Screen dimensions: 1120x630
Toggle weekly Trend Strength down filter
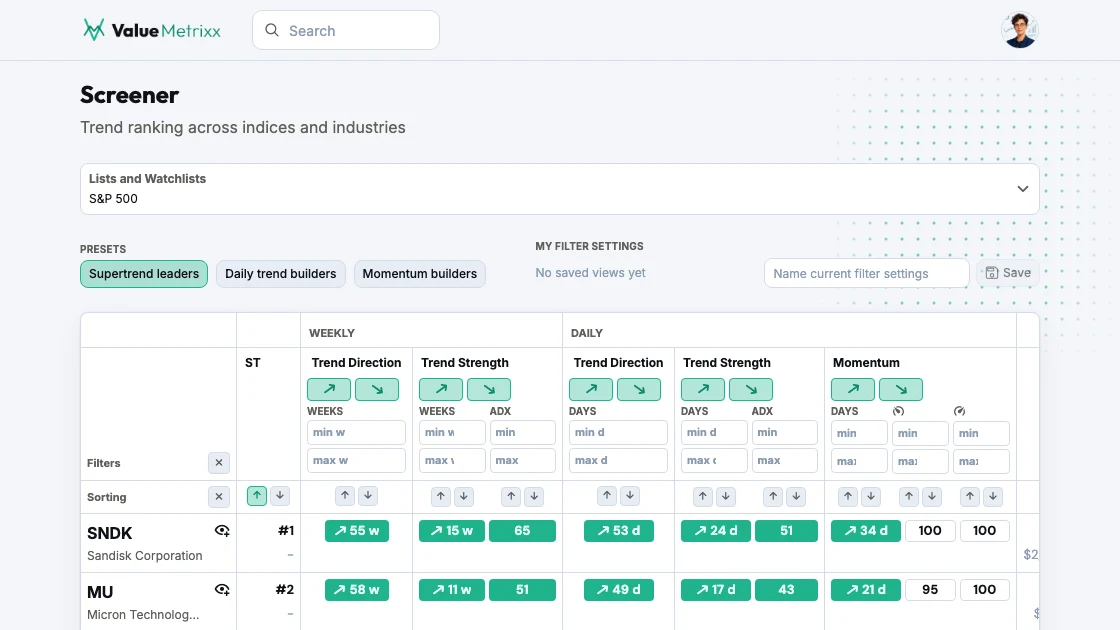[x=489, y=389]
